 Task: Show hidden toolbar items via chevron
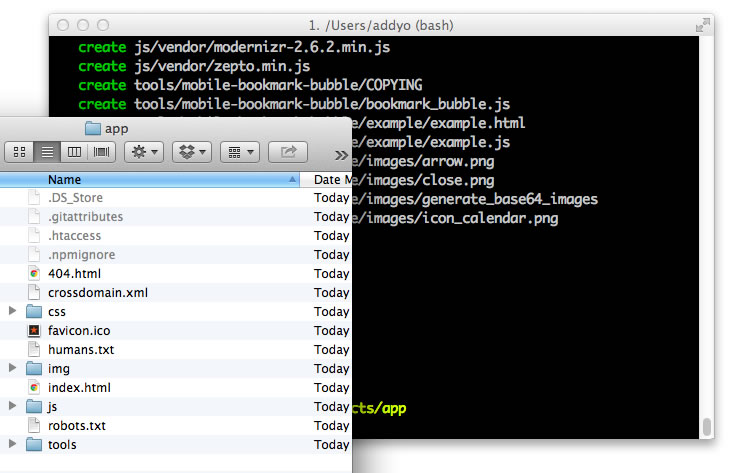pos(341,154)
